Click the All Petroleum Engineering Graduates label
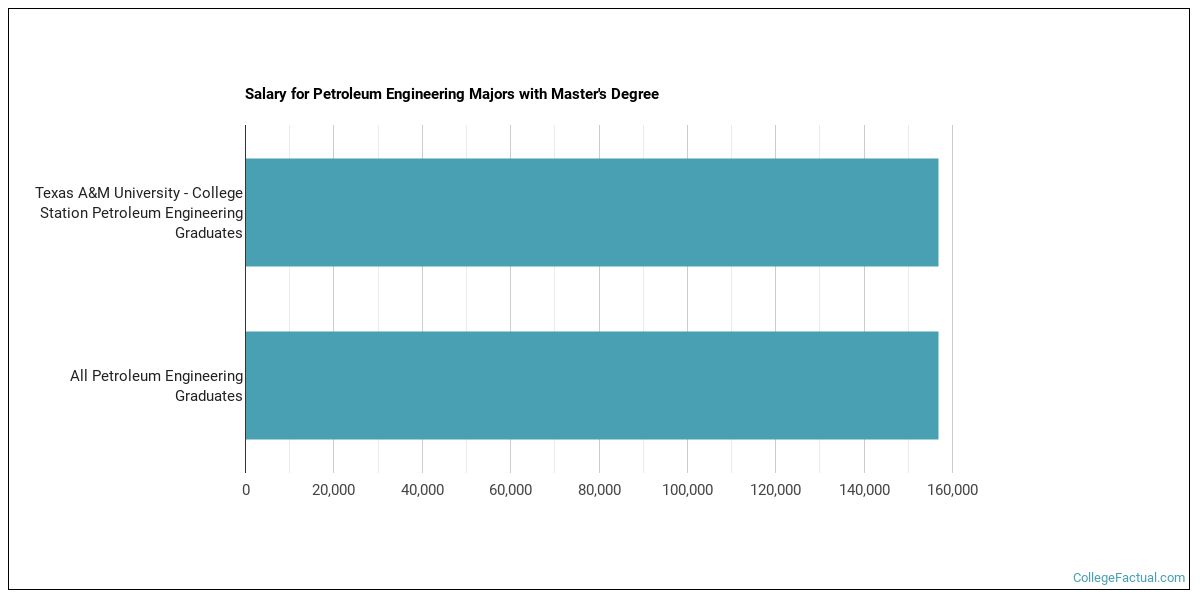 tap(155, 385)
